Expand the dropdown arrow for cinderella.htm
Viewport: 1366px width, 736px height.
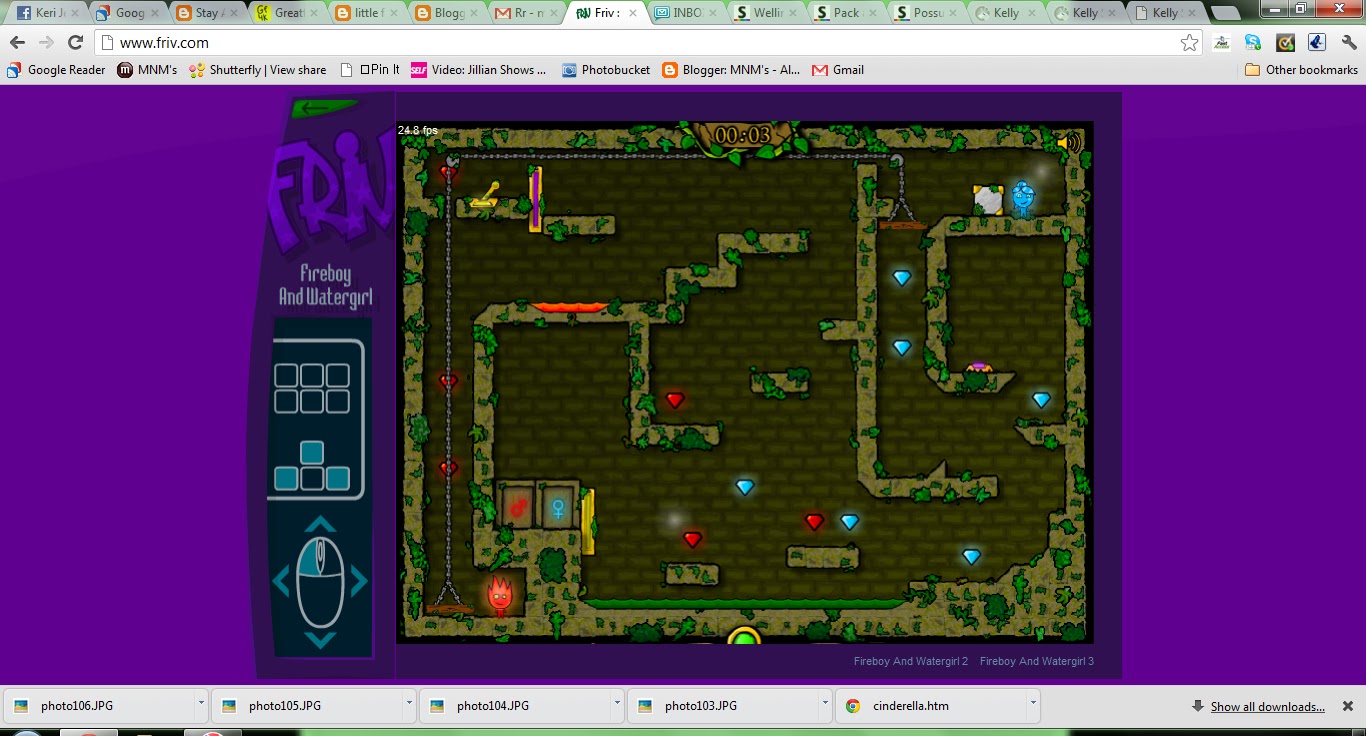point(1033,704)
